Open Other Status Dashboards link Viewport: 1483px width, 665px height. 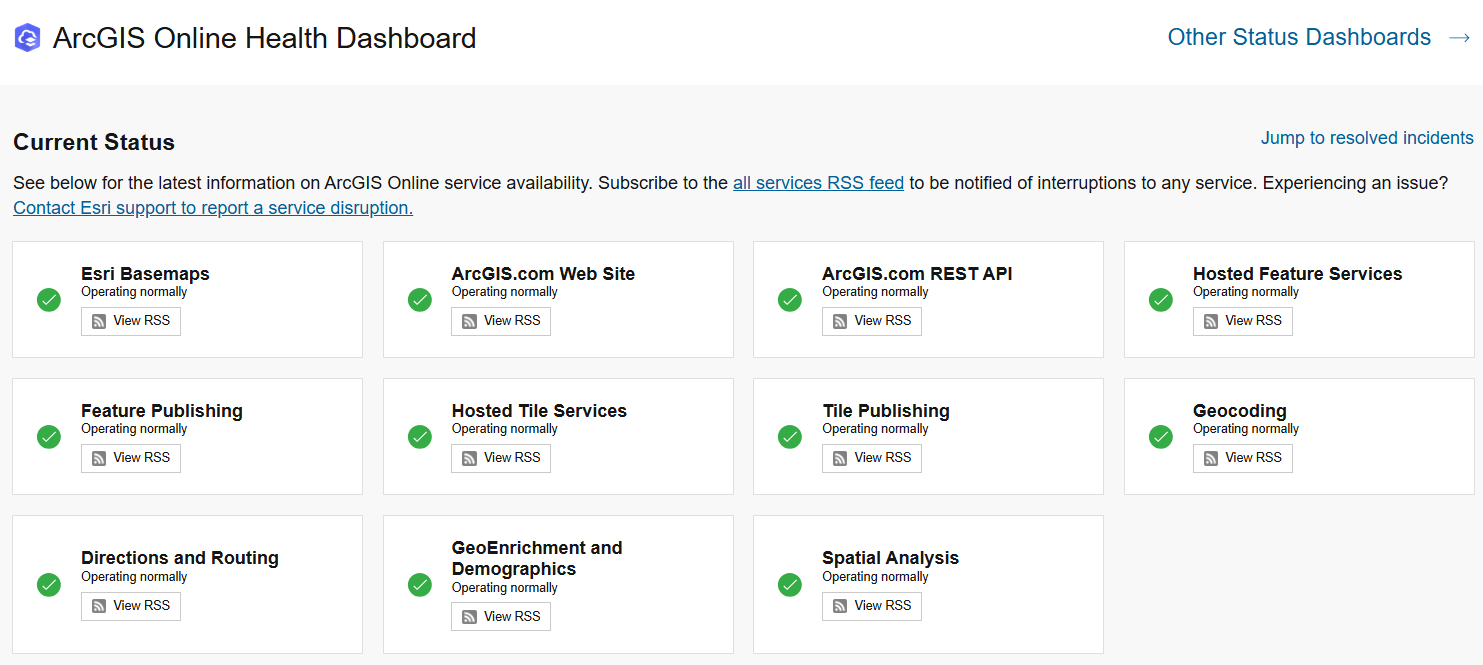tap(1299, 37)
